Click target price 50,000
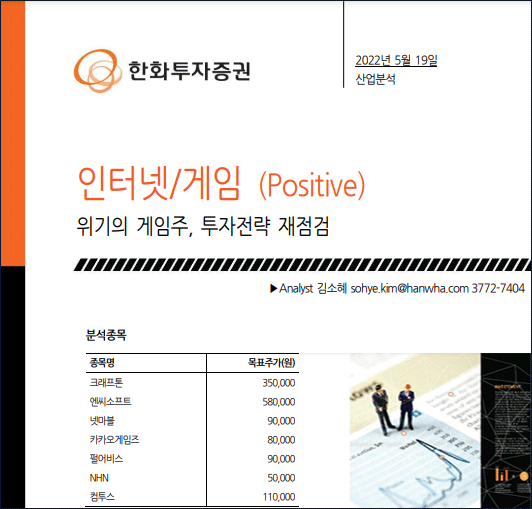This screenshot has height=509, width=532. click(281, 478)
